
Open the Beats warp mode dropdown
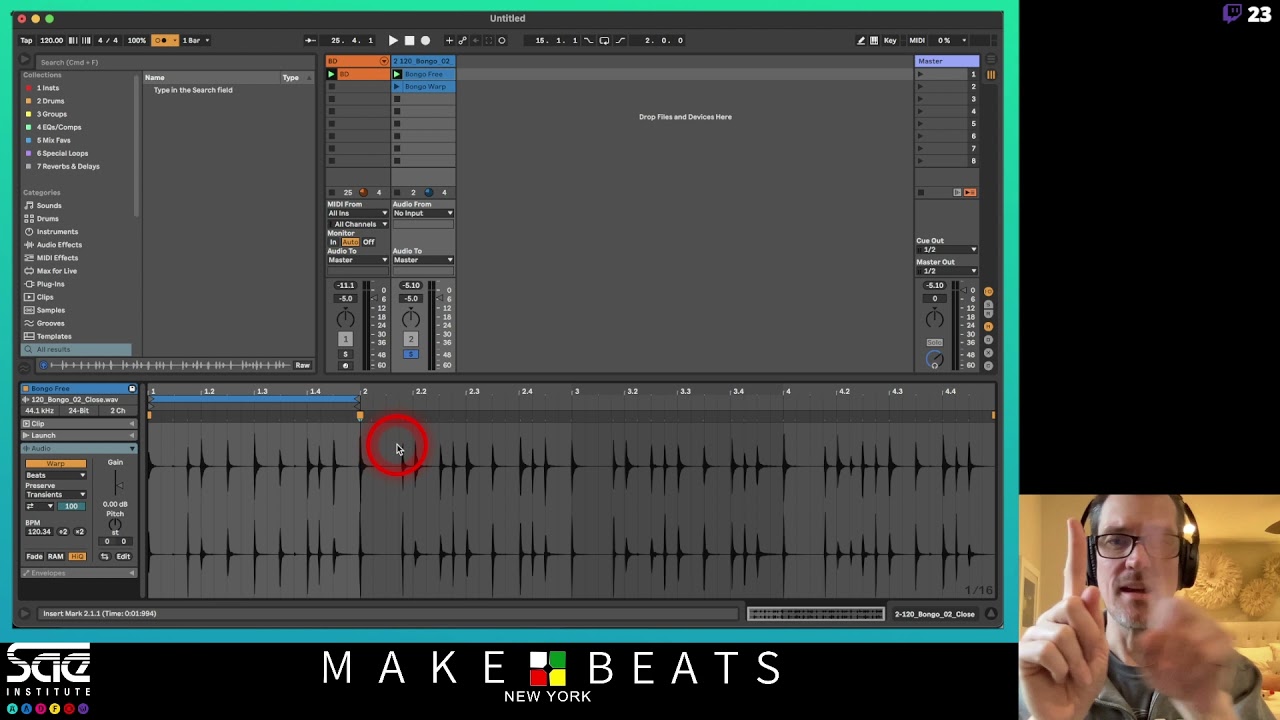coord(55,475)
